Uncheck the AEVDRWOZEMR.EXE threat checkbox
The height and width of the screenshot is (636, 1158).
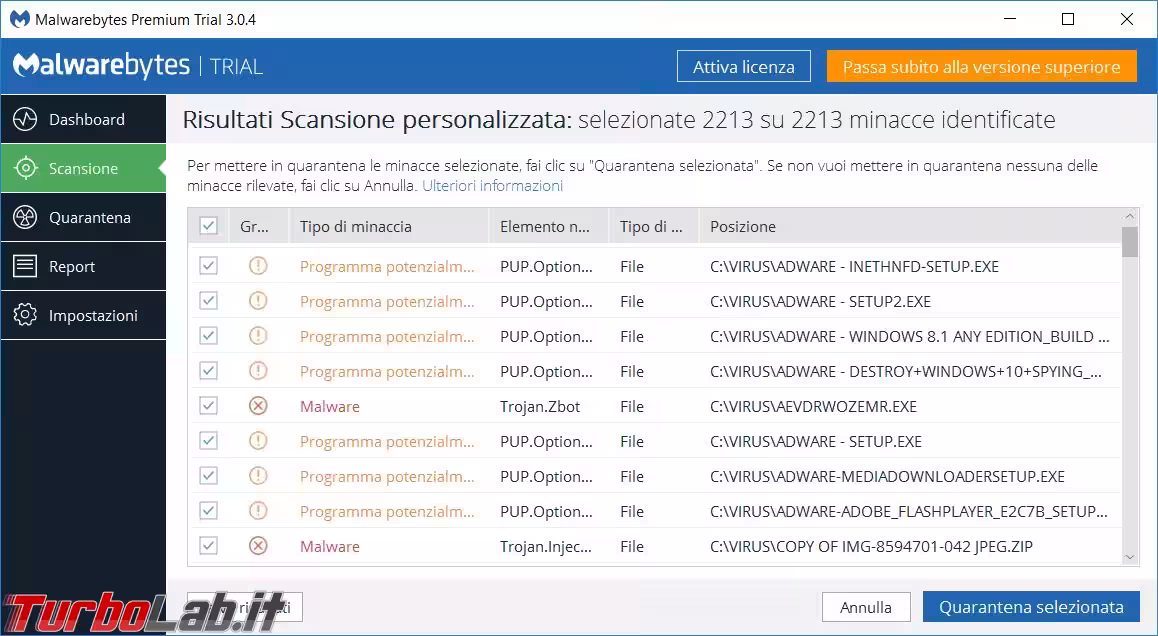208,407
